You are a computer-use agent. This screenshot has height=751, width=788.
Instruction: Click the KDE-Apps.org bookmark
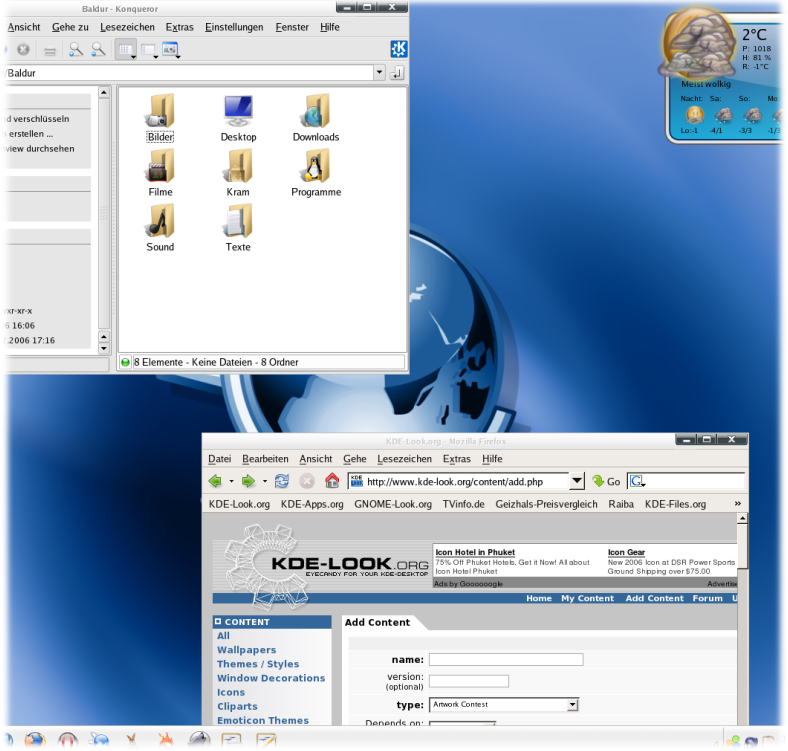tap(312, 504)
